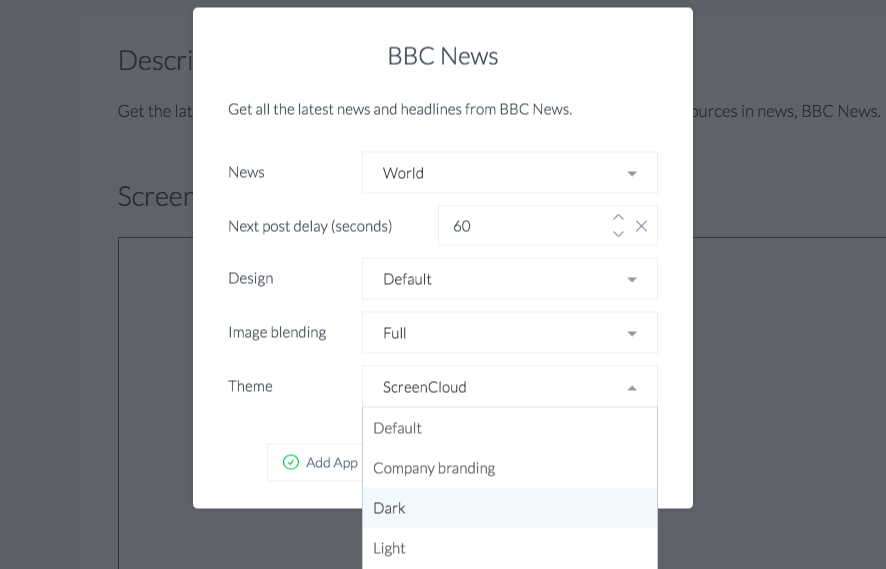886x569 pixels.
Task: Click the 'Next post delay (seconds)' label
Action: (x=310, y=227)
